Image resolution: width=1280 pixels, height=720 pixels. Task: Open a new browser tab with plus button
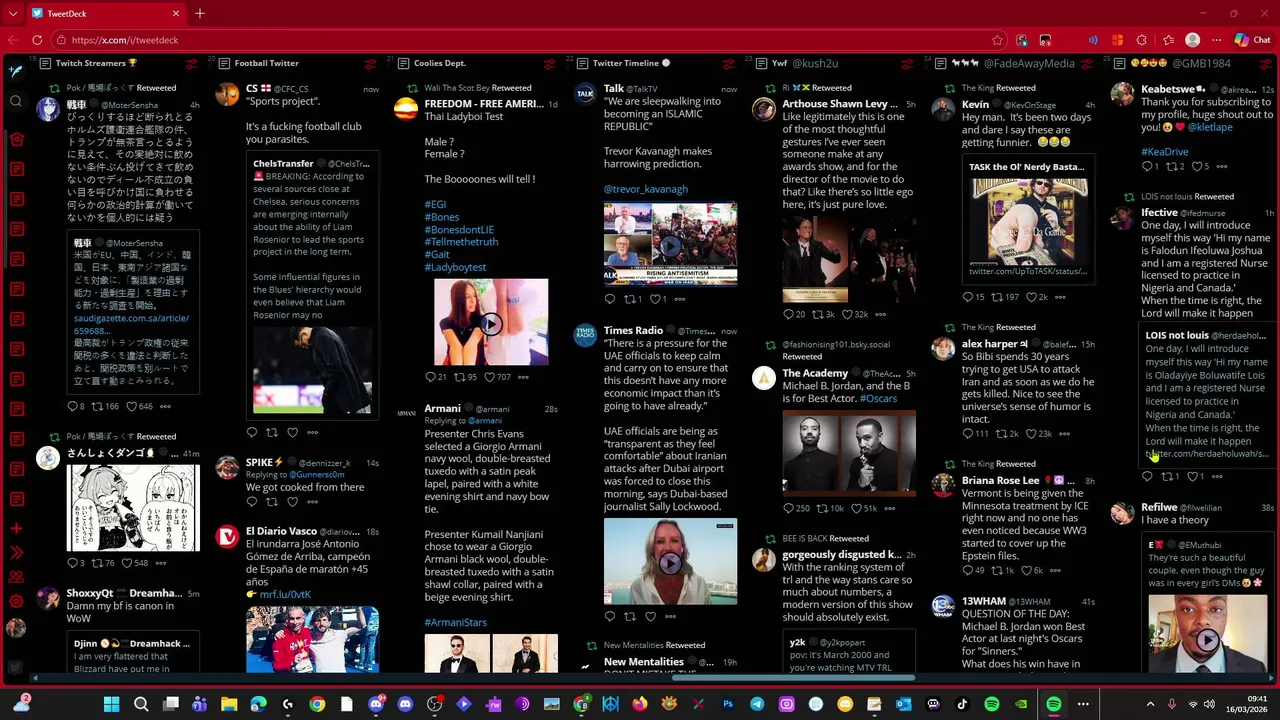199,13
